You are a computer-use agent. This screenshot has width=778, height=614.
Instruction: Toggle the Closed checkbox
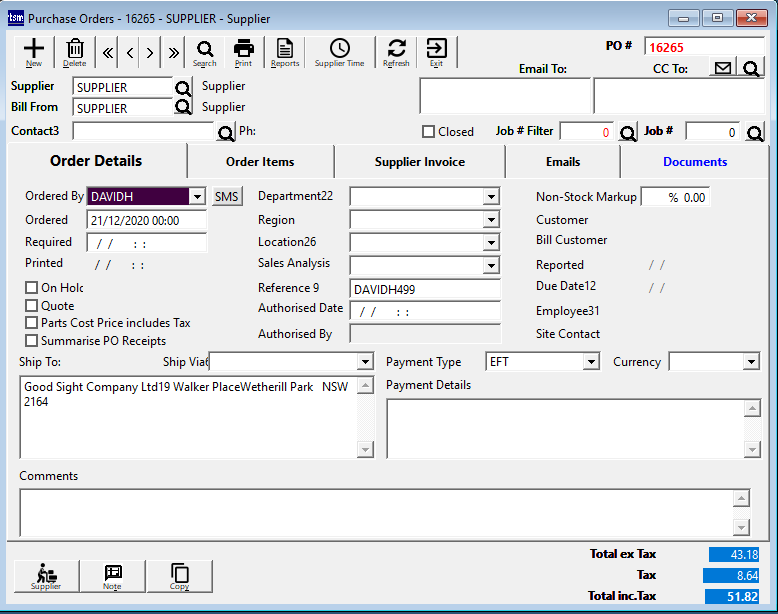coord(428,132)
